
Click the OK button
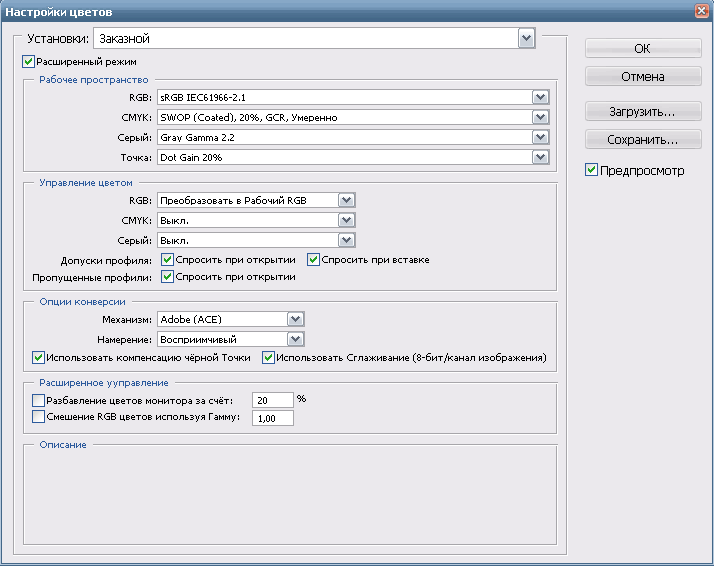(643, 49)
